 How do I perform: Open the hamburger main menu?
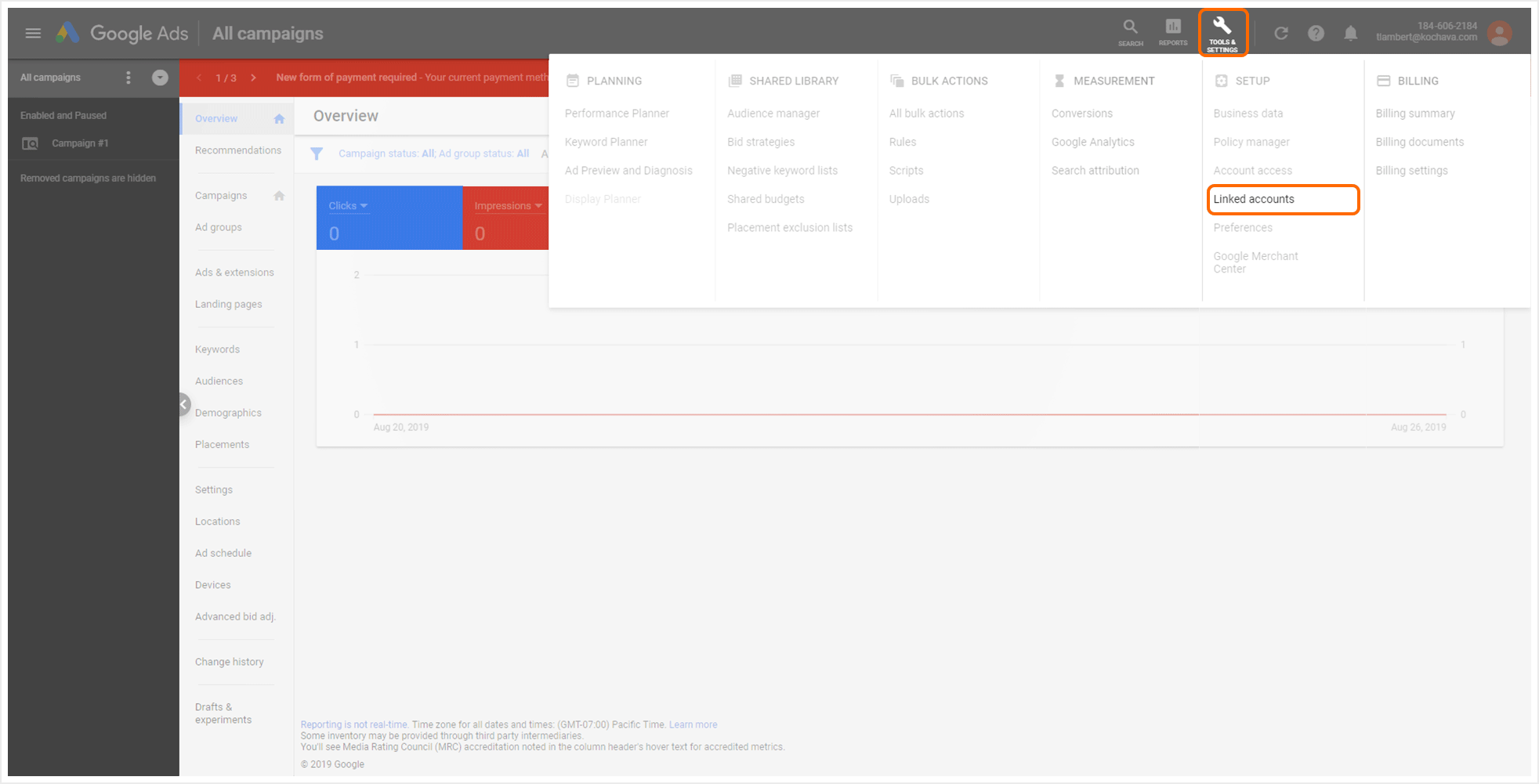(x=33, y=33)
